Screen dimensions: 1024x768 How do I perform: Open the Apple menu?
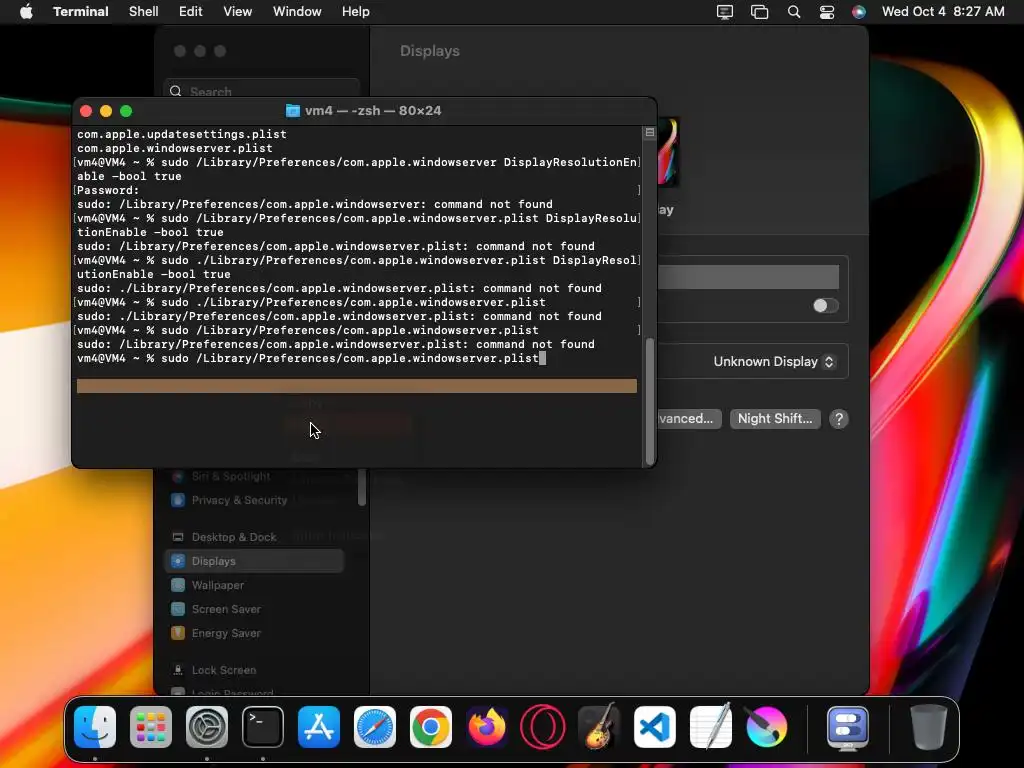(26, 12)
